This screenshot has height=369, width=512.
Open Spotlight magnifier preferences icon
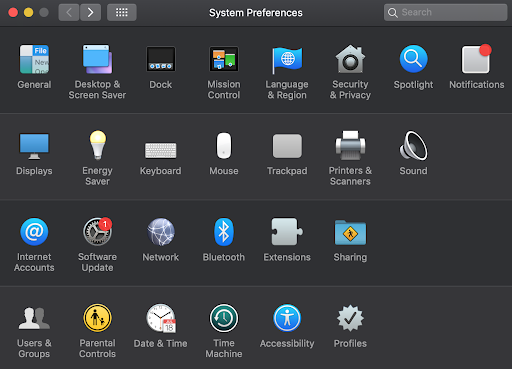pos(413,59)
